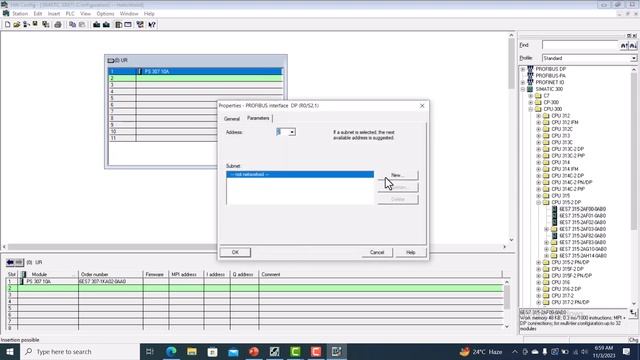Open the PLC menu
The height and width of the screenshot is (360, 640).
(70, 14)
